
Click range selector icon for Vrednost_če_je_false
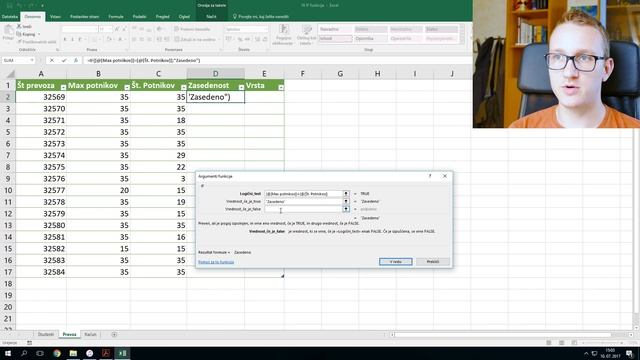tap(346, 209)
